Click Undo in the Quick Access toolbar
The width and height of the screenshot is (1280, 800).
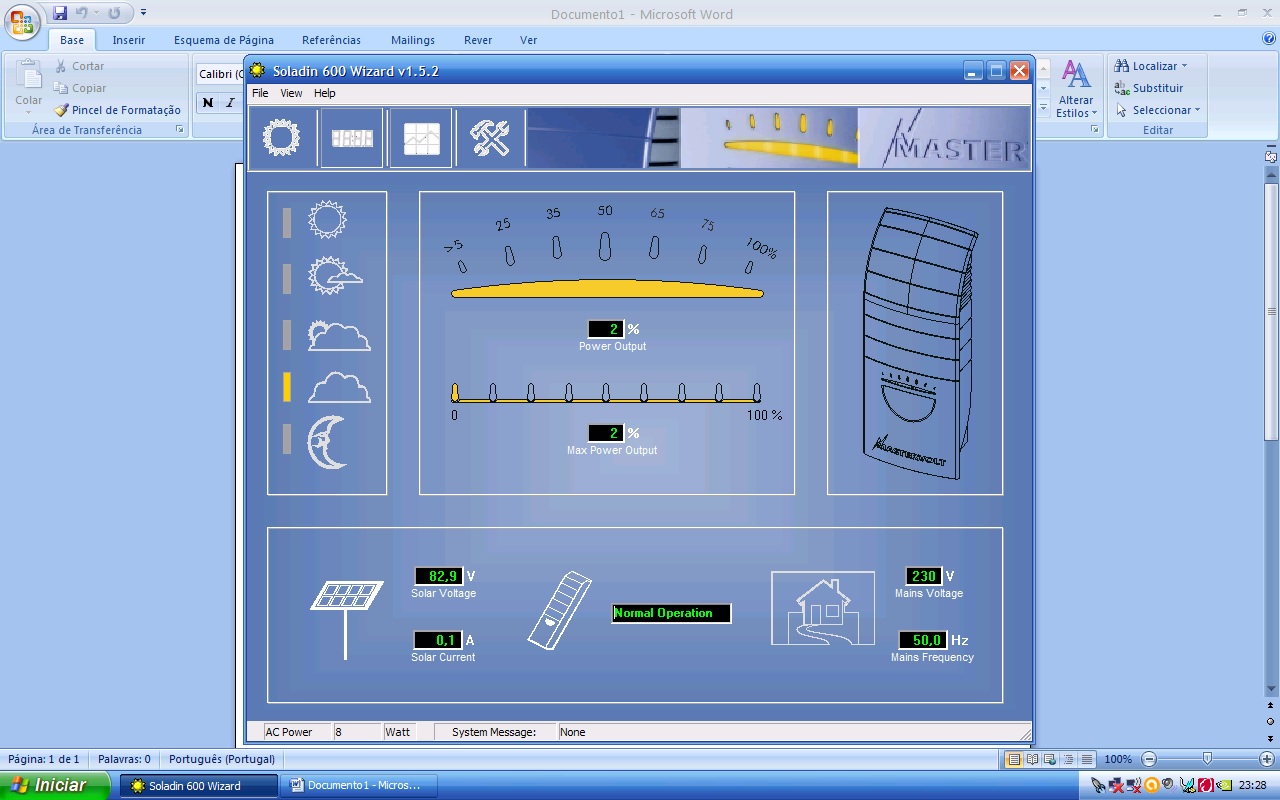click(82, 13)
